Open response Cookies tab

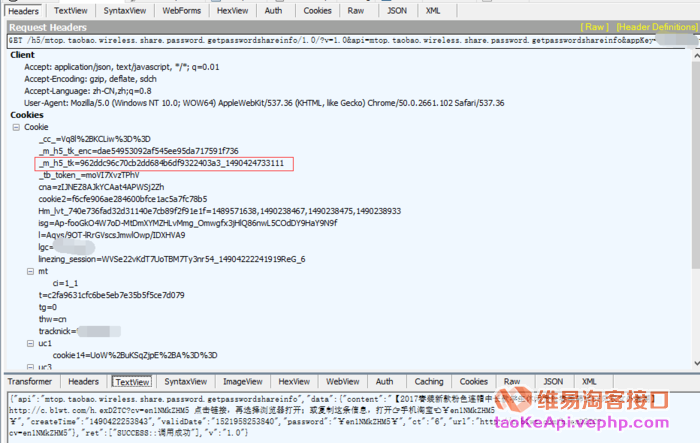[473, 381]
